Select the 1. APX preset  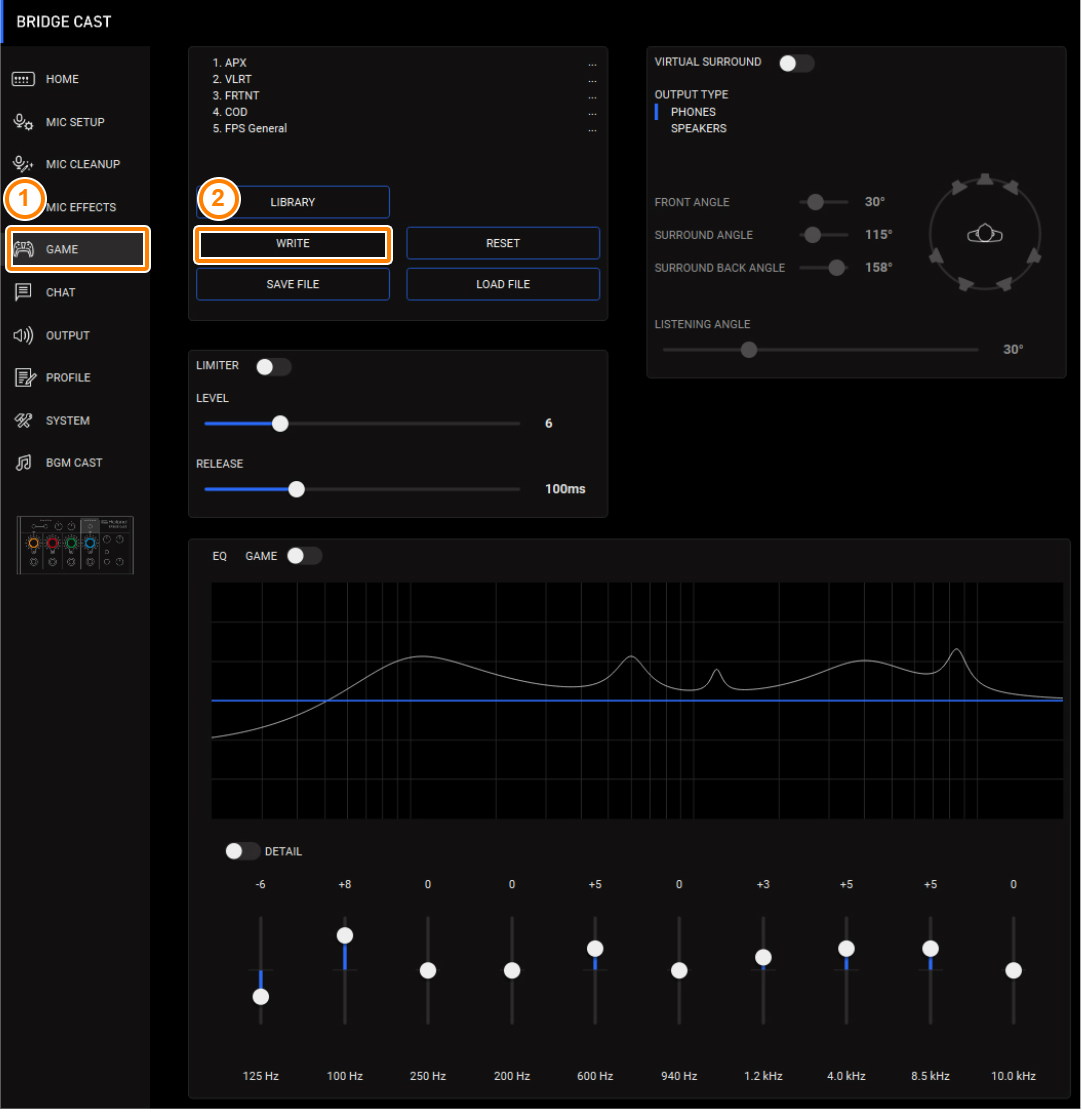pos(229,63)
